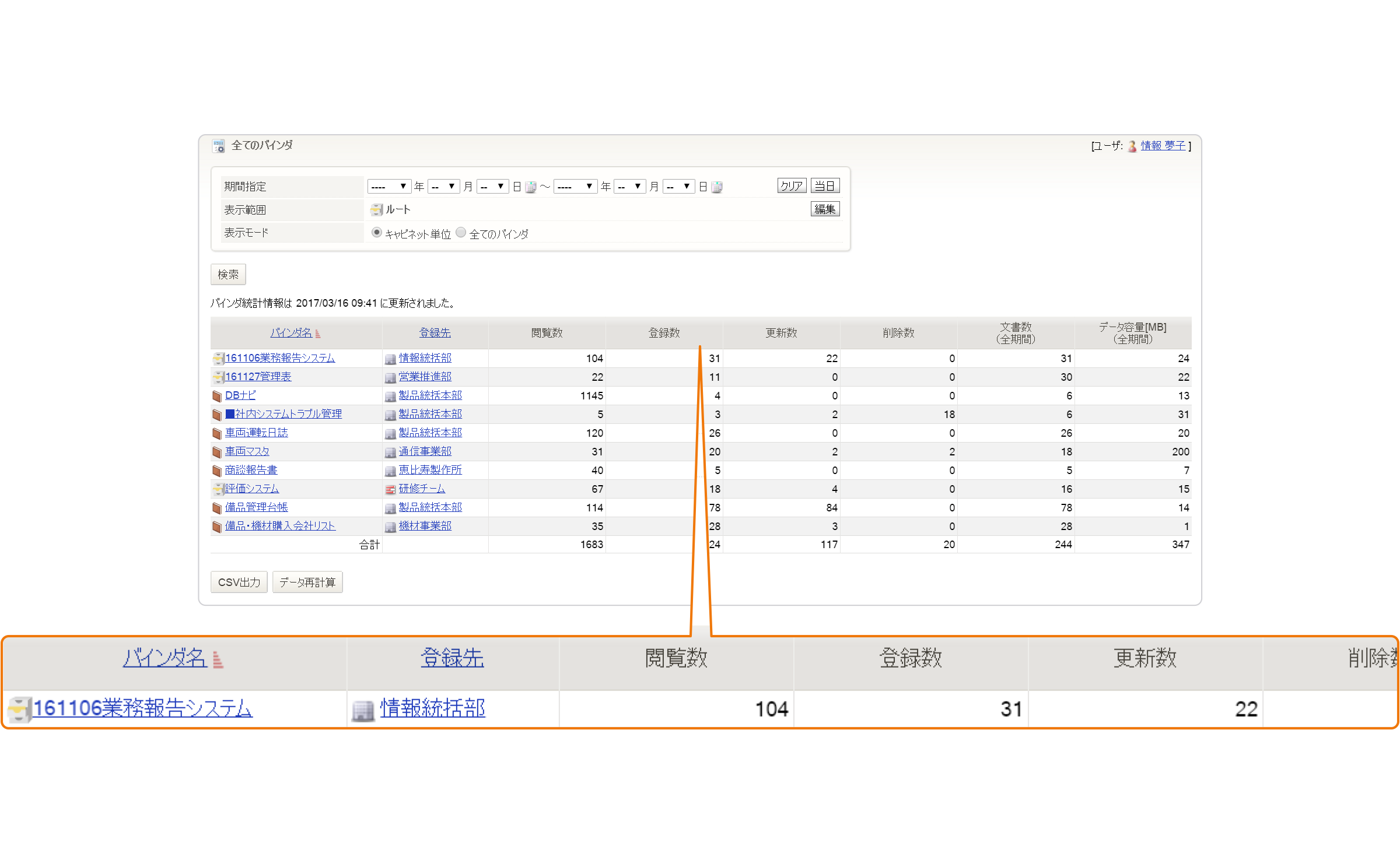Click the CSV出力 button

click(239, 583)
